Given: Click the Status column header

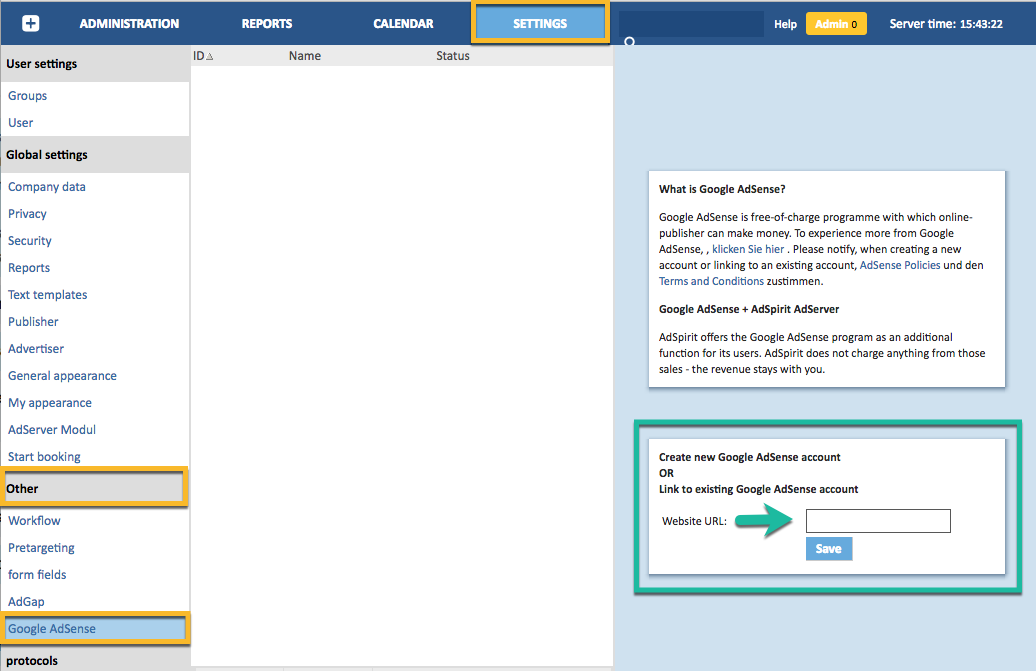Looking at the screenshot, I should [453, 56].
